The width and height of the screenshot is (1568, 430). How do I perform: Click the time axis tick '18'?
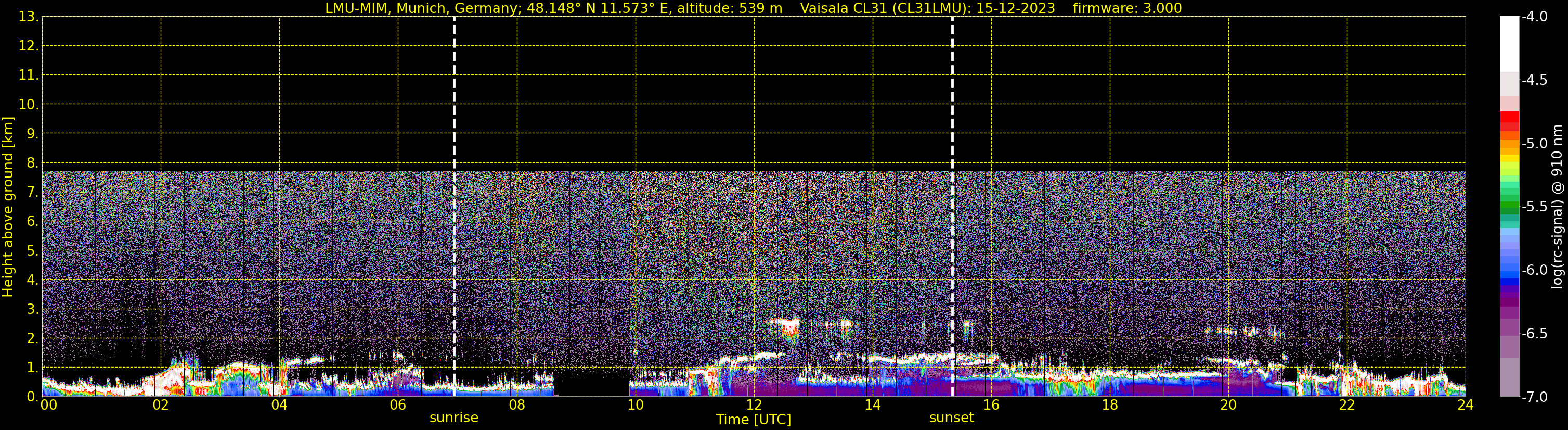coord(1110,405)
